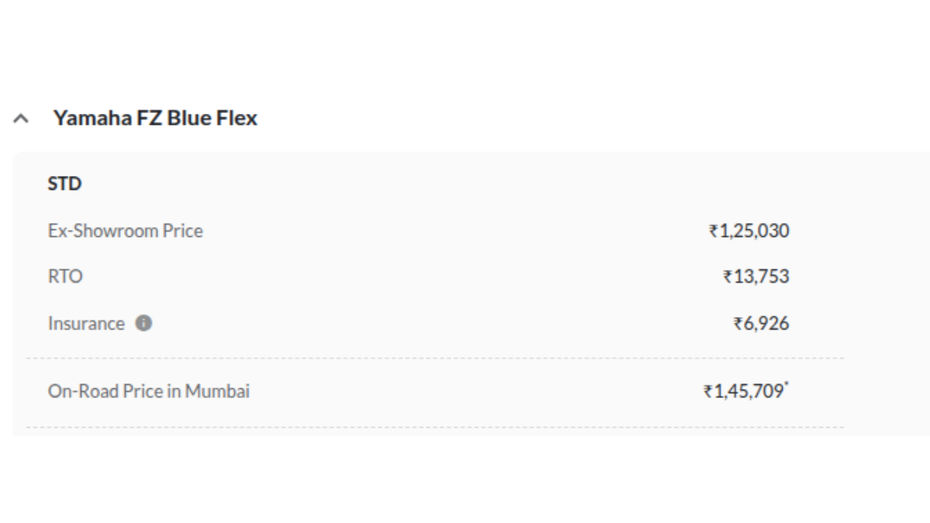
Task: Click On-Road Price in Mumbai label
Action: (148, 391)
